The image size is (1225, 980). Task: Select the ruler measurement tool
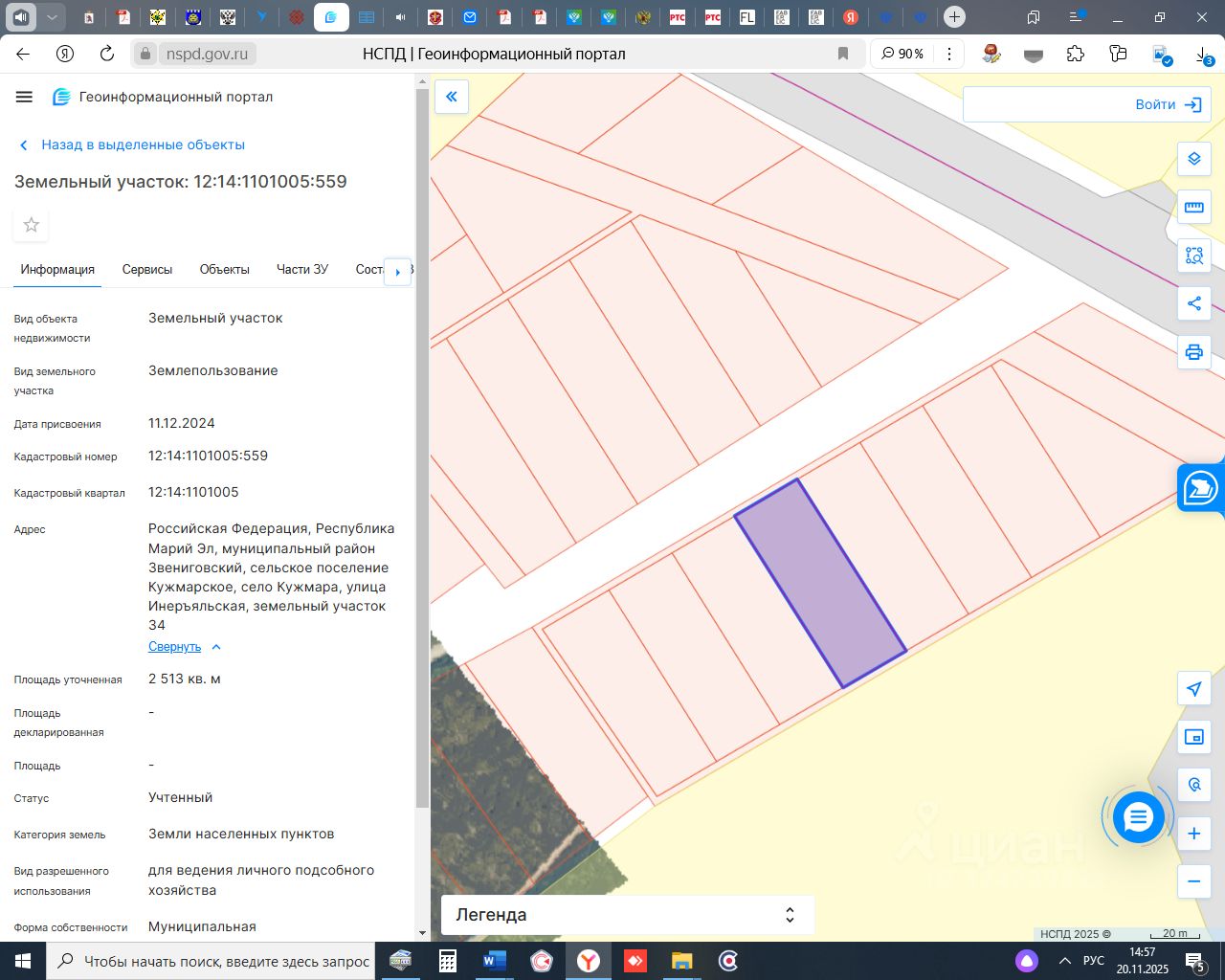pyautogui.click(x=1193, y=207)
